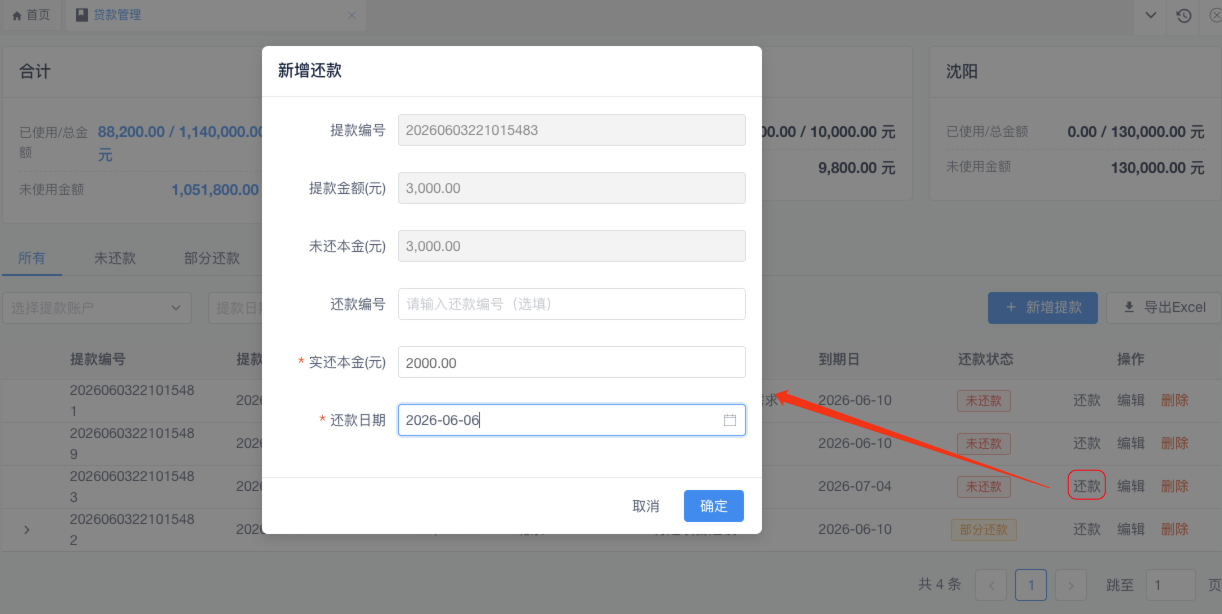Click 编辑 for the 部分还款 row
This screenshot has width=1222, height=614.
[x=1131, y=529]
